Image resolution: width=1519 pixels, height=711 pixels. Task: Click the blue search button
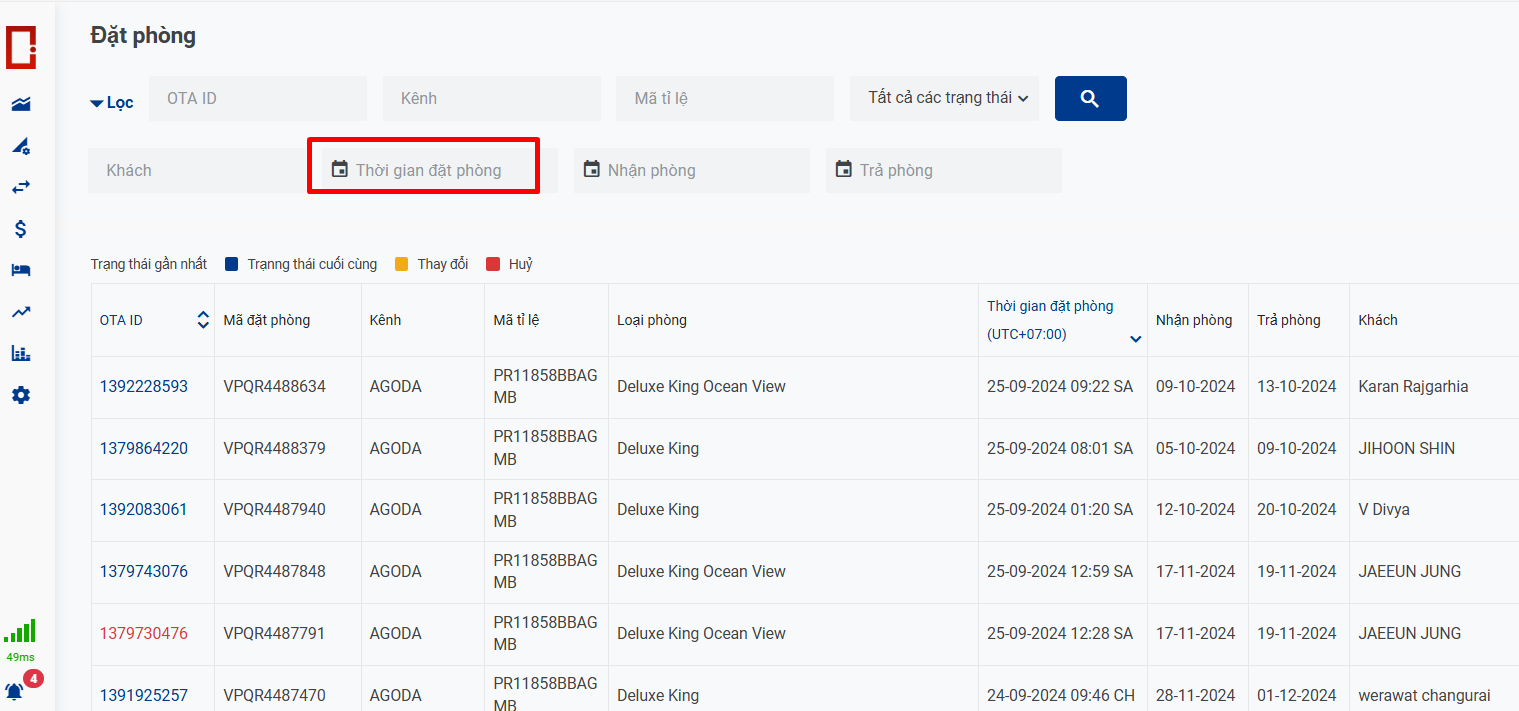[x=1090, y=99]
